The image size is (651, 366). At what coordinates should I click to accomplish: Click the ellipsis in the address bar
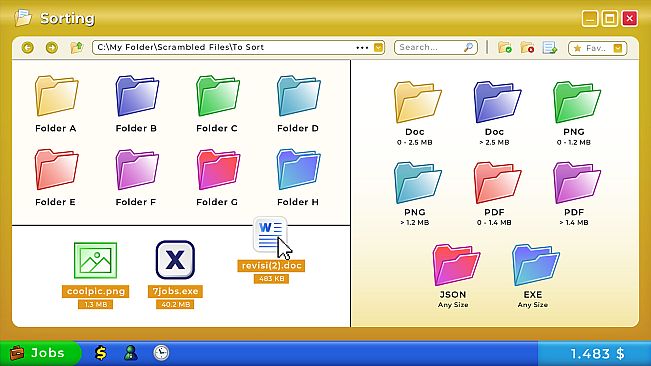(x=362, y=48)
